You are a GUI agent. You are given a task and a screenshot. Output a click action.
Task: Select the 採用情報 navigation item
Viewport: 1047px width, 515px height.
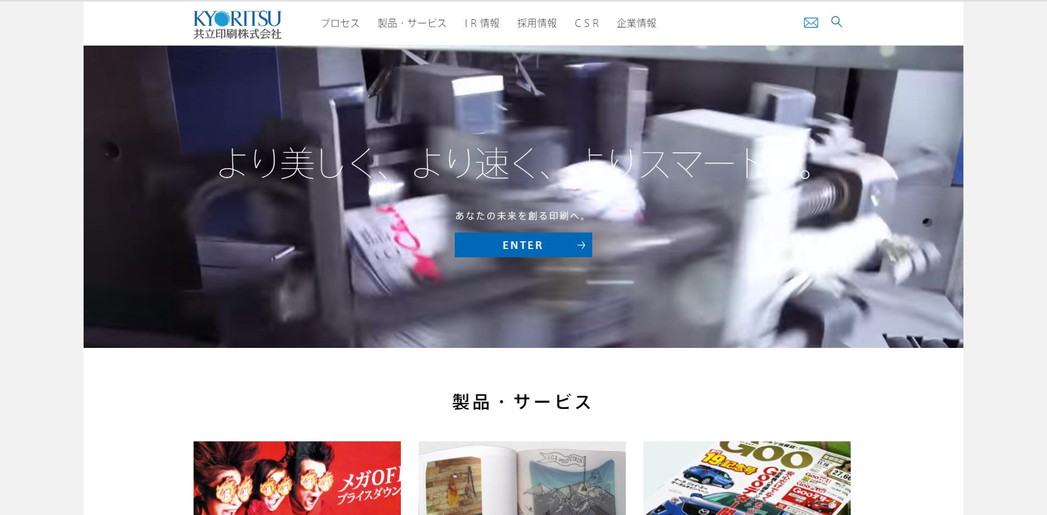click(x=537, y=23)
